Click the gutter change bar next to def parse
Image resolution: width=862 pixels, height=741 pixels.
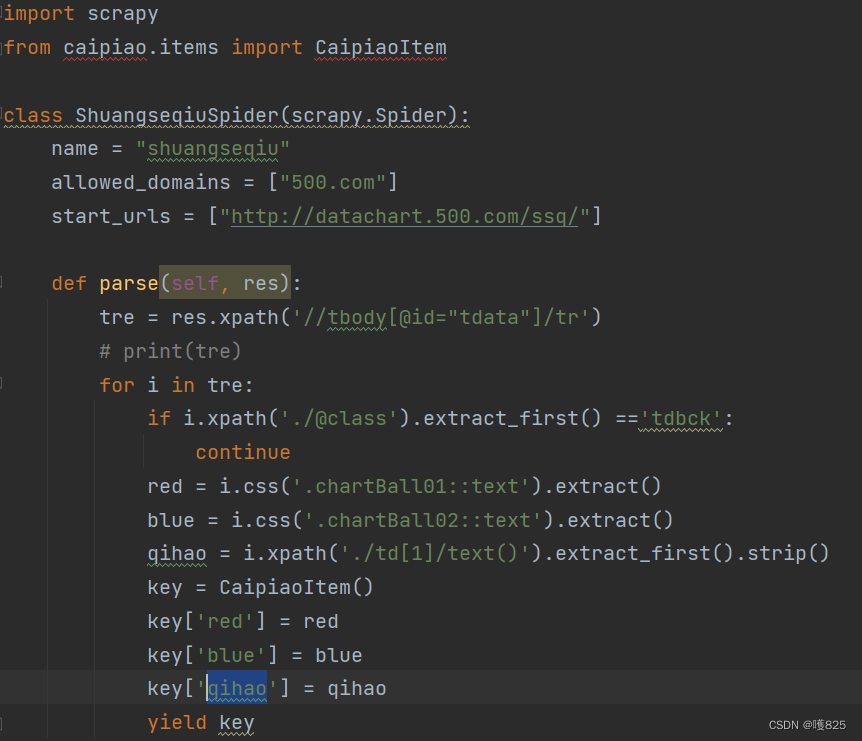pos(2,283)
